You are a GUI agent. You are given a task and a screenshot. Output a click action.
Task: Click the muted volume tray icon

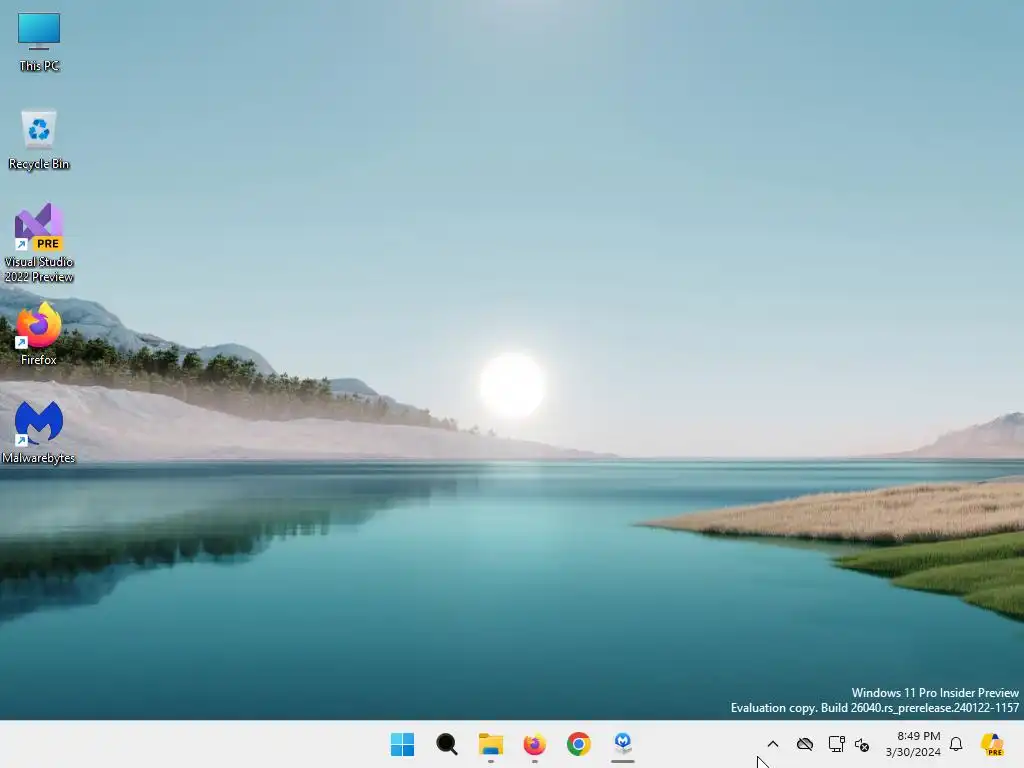pos(861,744)
